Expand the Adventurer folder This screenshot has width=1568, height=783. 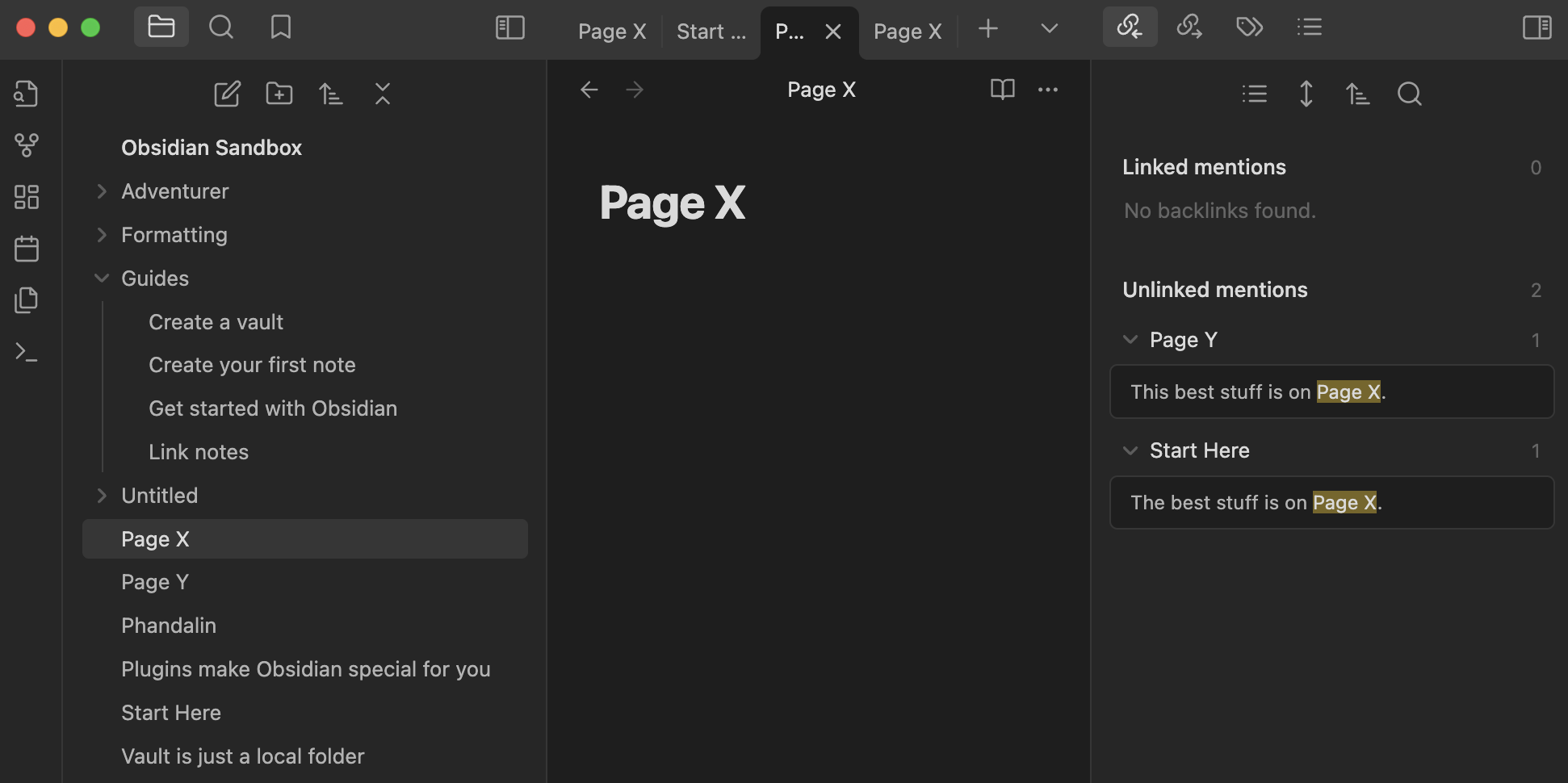point(174,191)
